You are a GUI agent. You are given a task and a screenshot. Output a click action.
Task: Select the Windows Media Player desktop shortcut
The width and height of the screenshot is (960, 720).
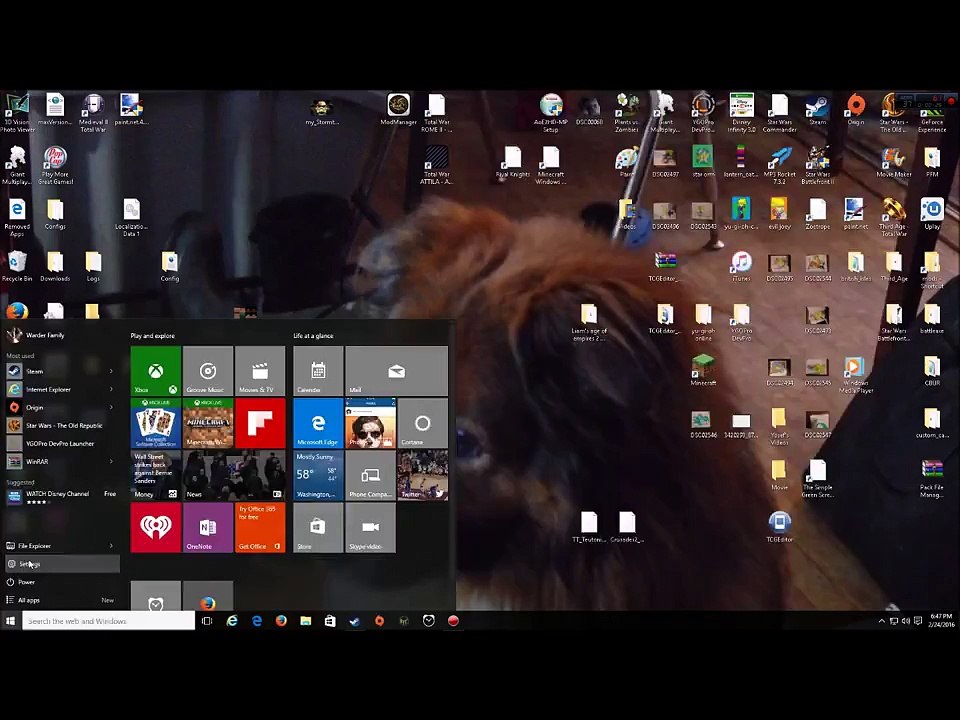tap(855, 375)
